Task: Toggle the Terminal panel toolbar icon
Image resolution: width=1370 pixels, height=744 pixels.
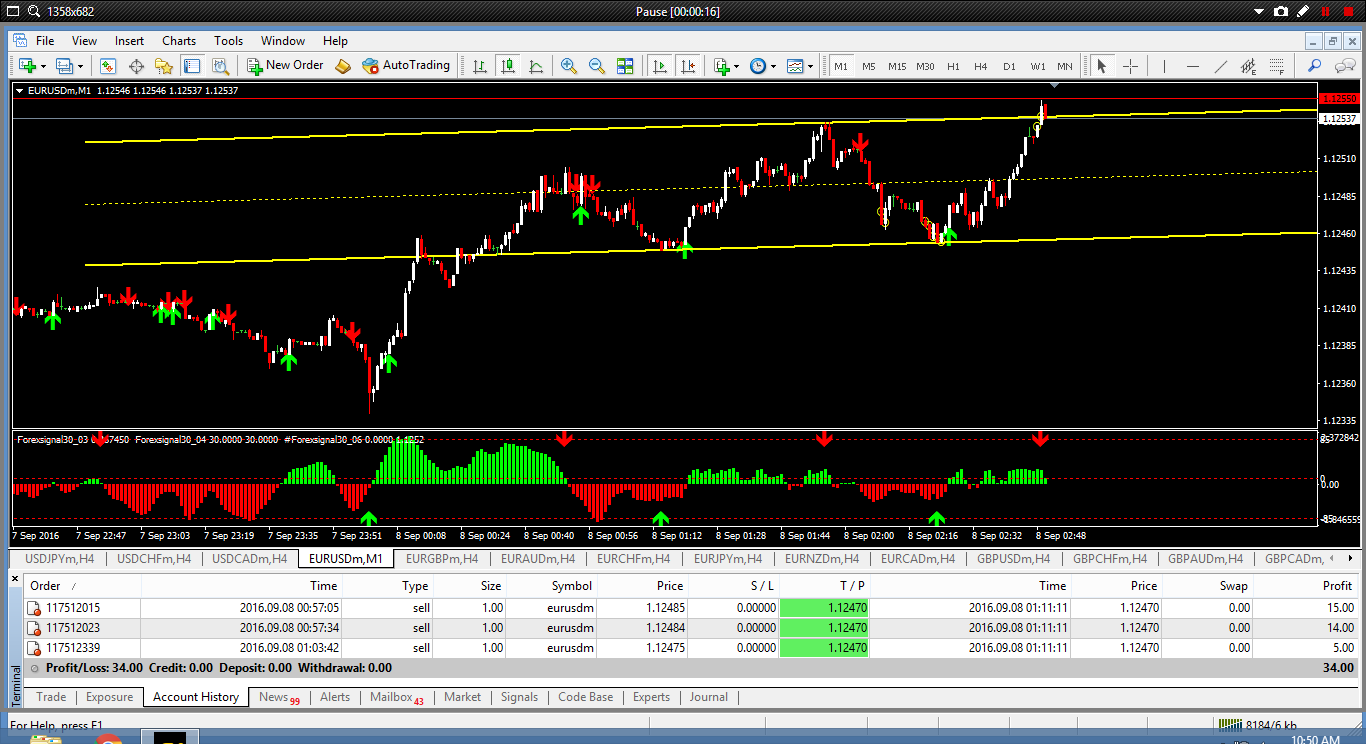Action: pos(192,66)
